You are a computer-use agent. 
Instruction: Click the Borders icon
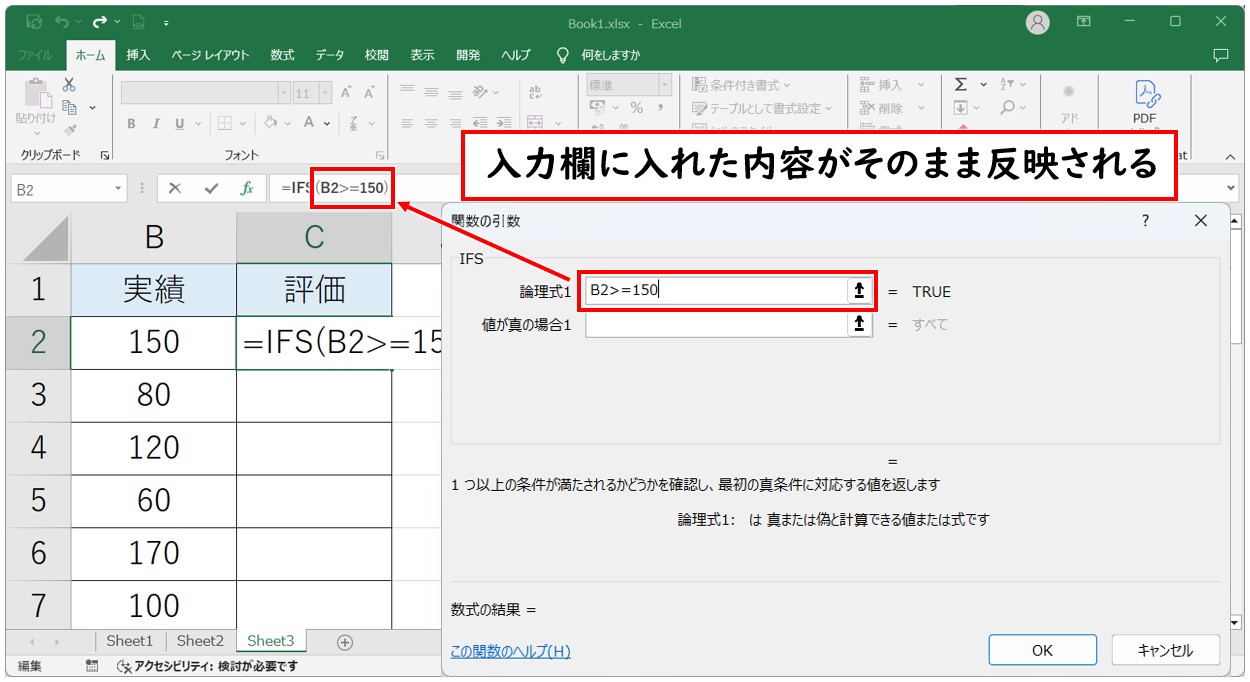225,124
